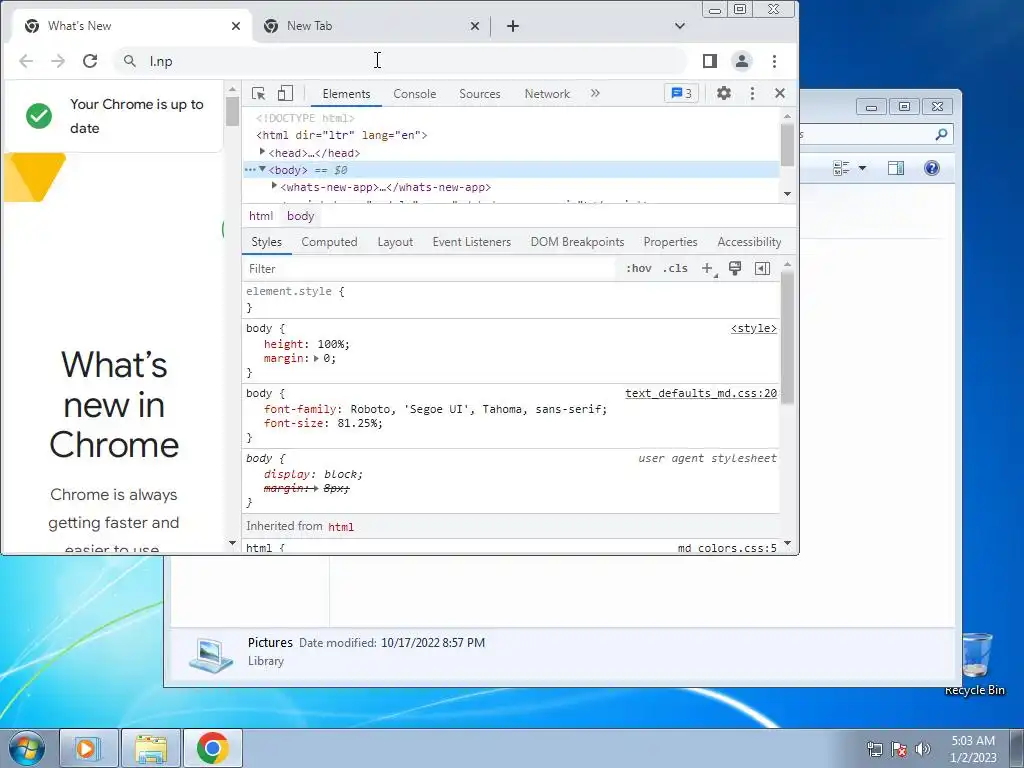
Task: Toggle the .cls class editor
Action: pyautogui.click(x=675, y=268)
